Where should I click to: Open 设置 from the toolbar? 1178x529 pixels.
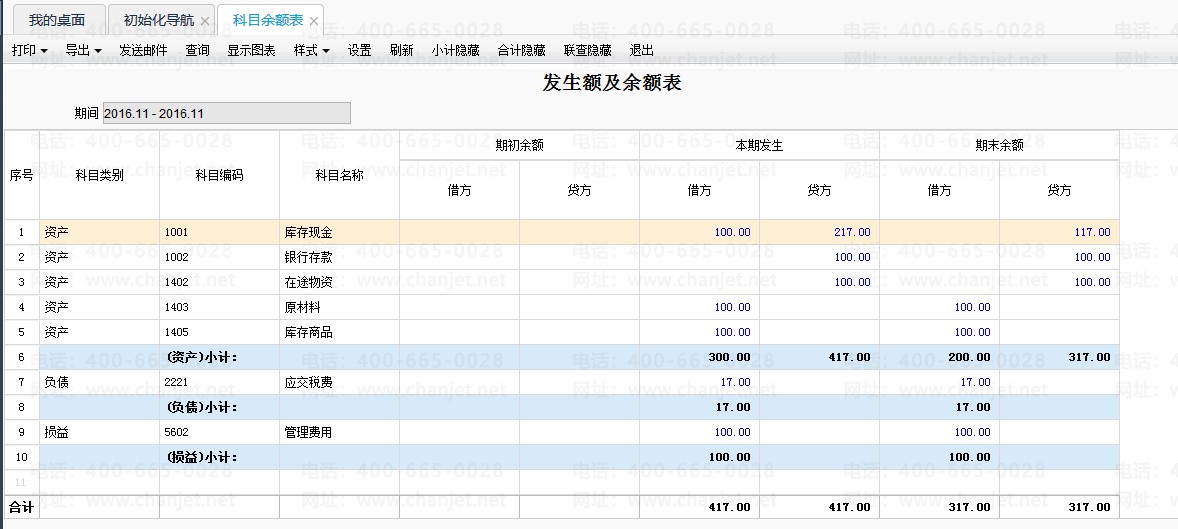pyautogui.click(x=360, y=50)
